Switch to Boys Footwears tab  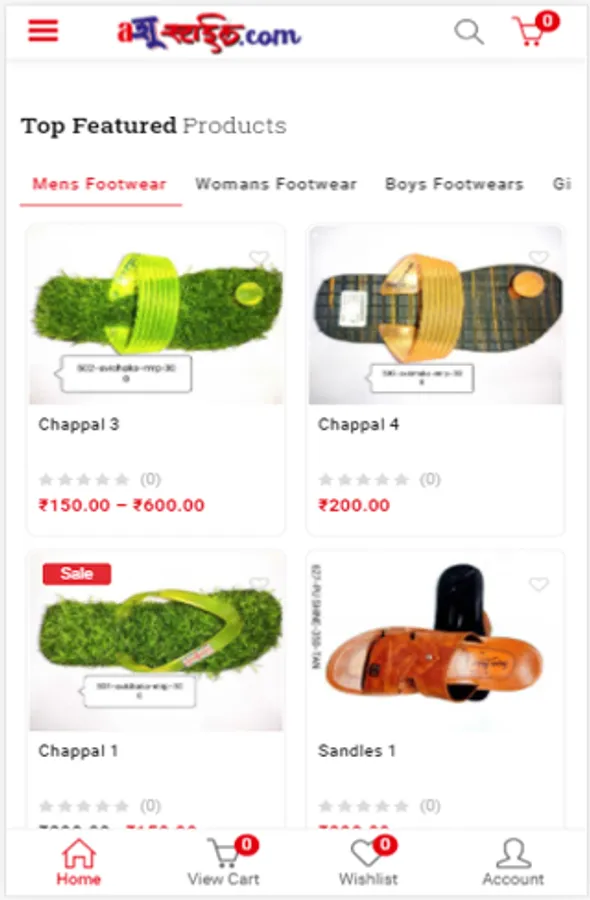tap(454, 184)
